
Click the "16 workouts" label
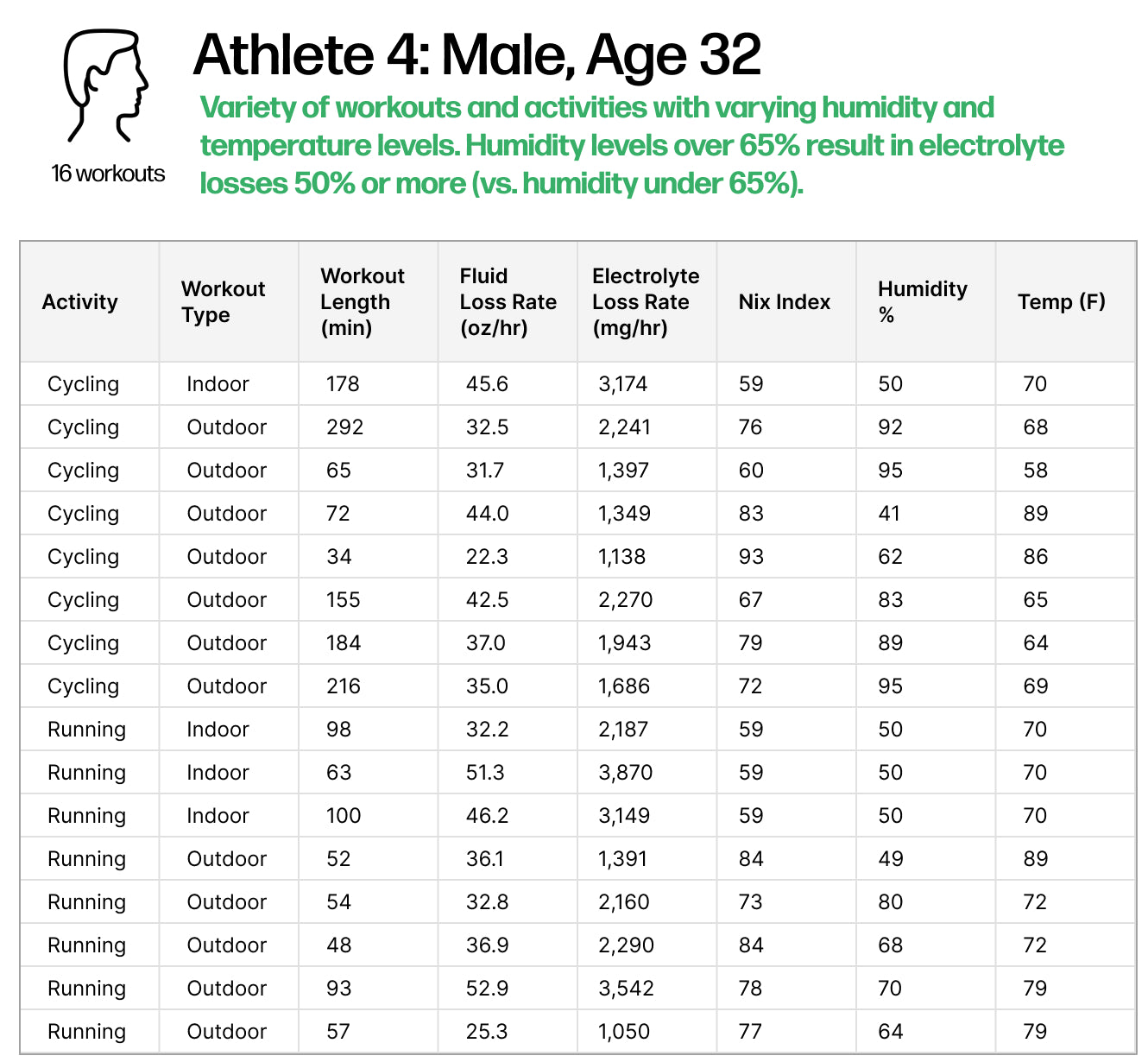(108, 174)
